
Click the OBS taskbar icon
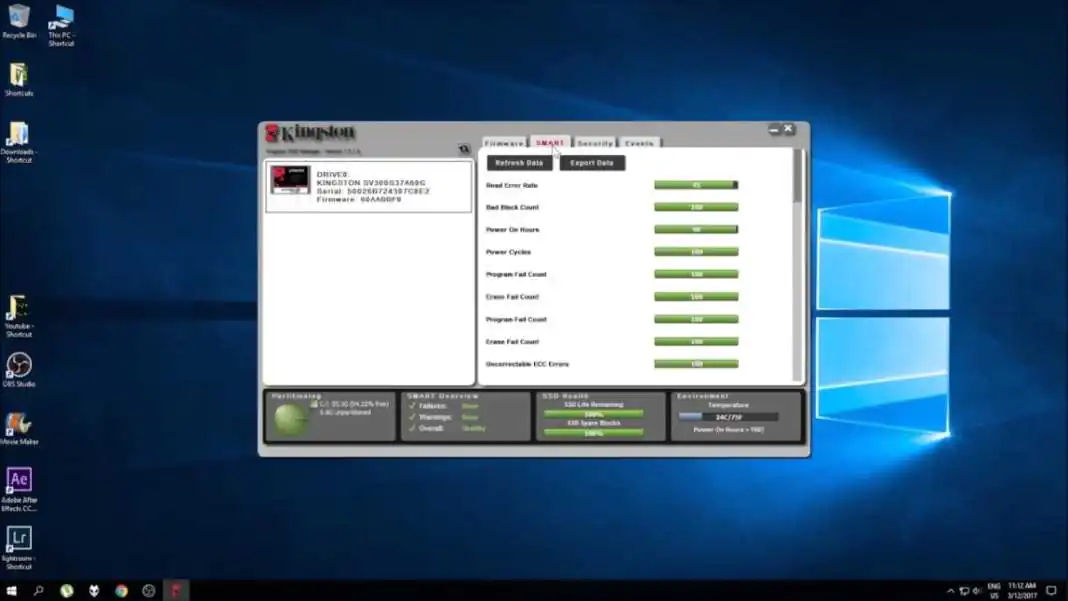coord(148,591)
